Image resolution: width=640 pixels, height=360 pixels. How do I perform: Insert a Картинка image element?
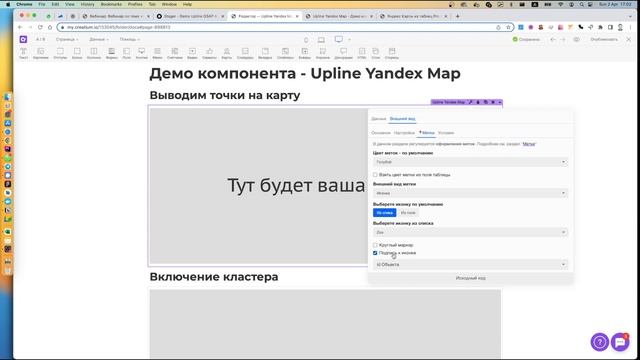[x=40, y=53]
